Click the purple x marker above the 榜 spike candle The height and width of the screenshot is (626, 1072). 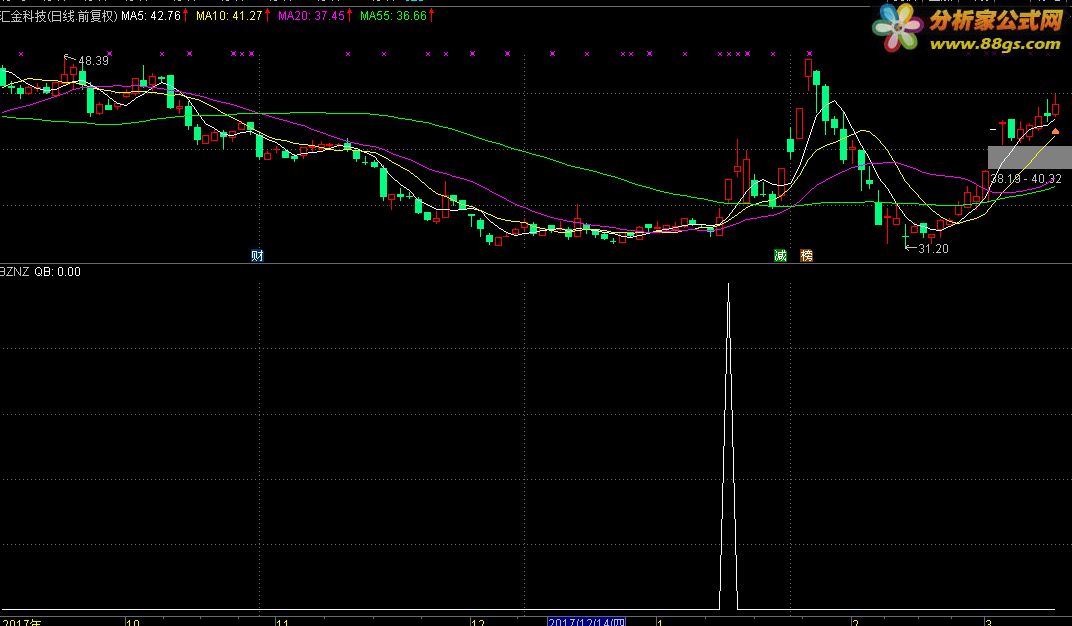809,53
